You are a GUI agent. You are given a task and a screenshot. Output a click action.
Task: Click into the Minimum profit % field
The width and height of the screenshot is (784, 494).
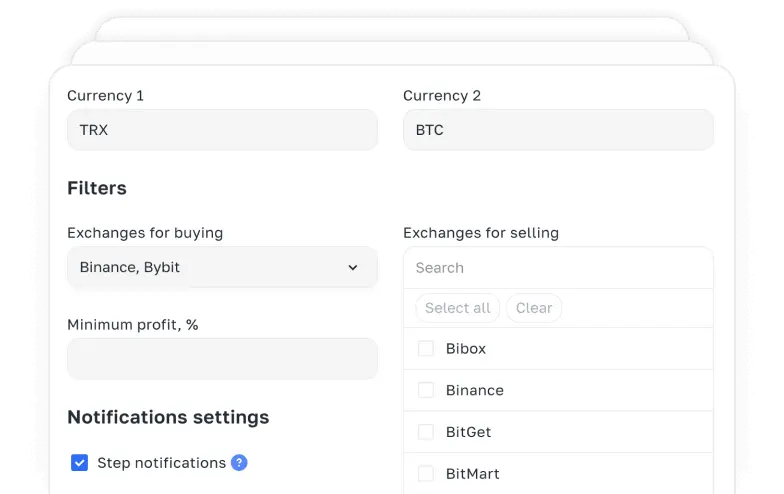[x=221, y=358]
